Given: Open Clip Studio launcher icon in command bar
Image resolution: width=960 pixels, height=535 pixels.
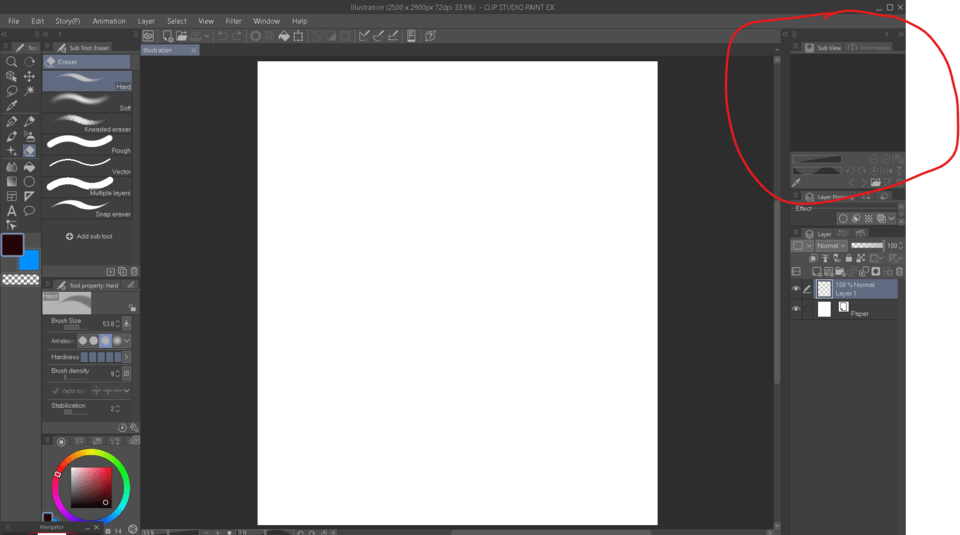Looking at the screenshot, I should point(148,36).
